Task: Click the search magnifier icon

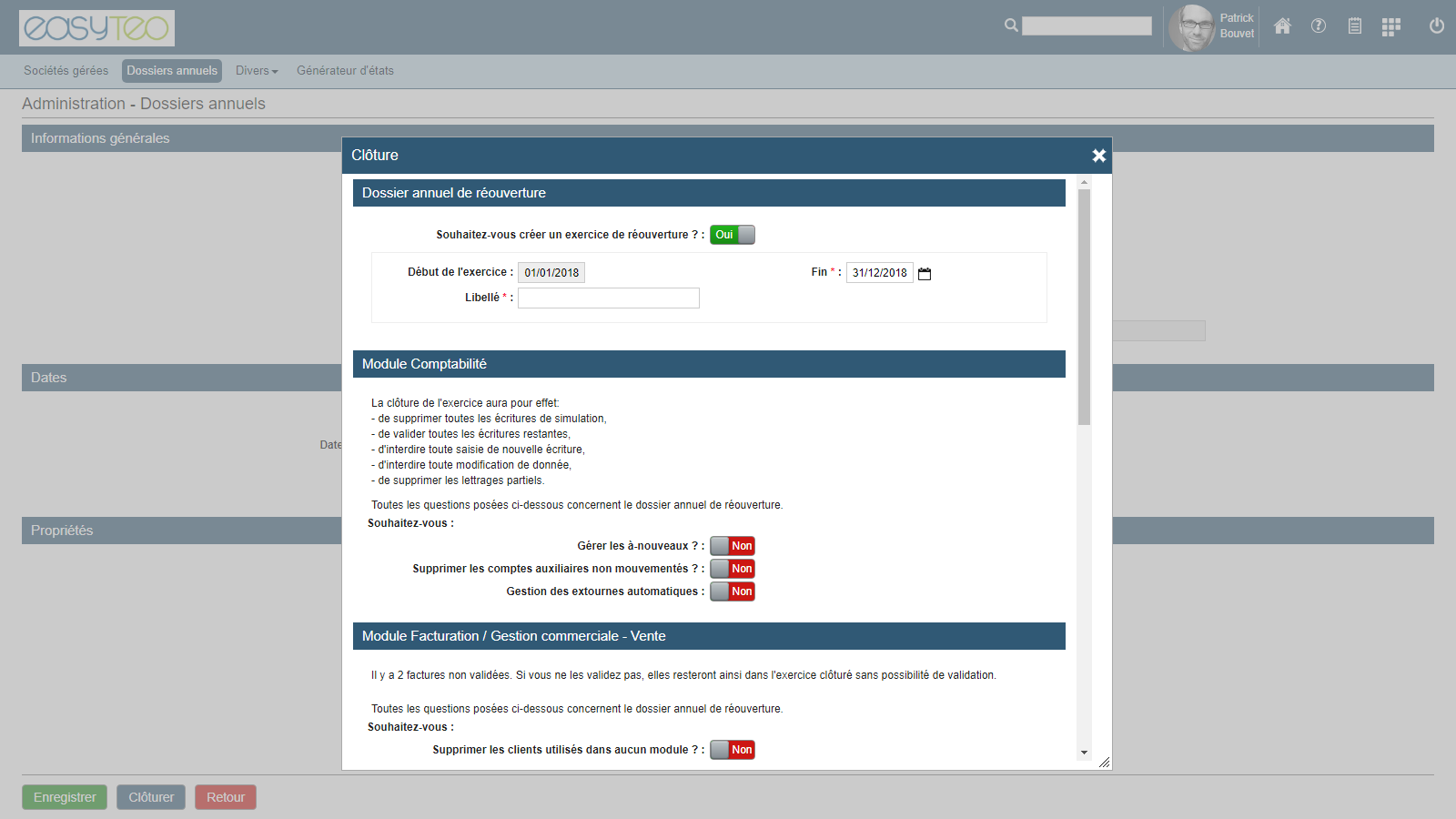Action: [1011, 25]
